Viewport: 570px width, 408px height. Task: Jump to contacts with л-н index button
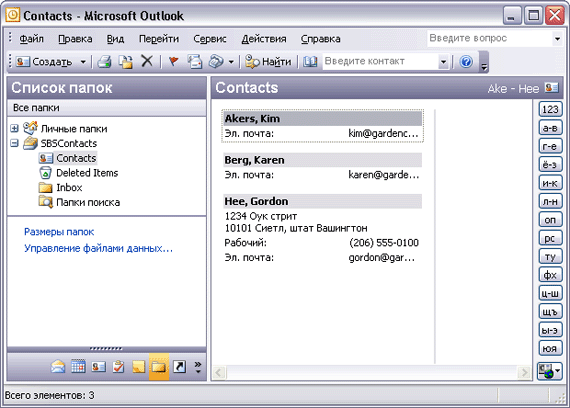coord(550,201)
